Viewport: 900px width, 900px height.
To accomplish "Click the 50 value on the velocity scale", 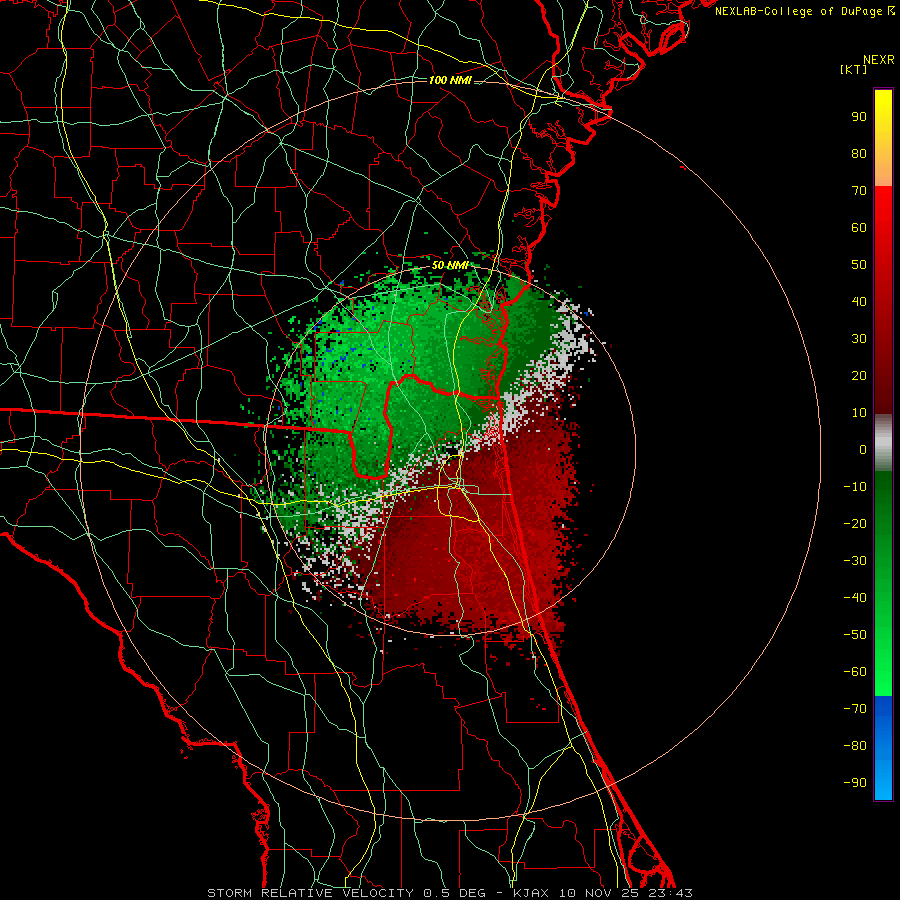I will click(859, 265).
